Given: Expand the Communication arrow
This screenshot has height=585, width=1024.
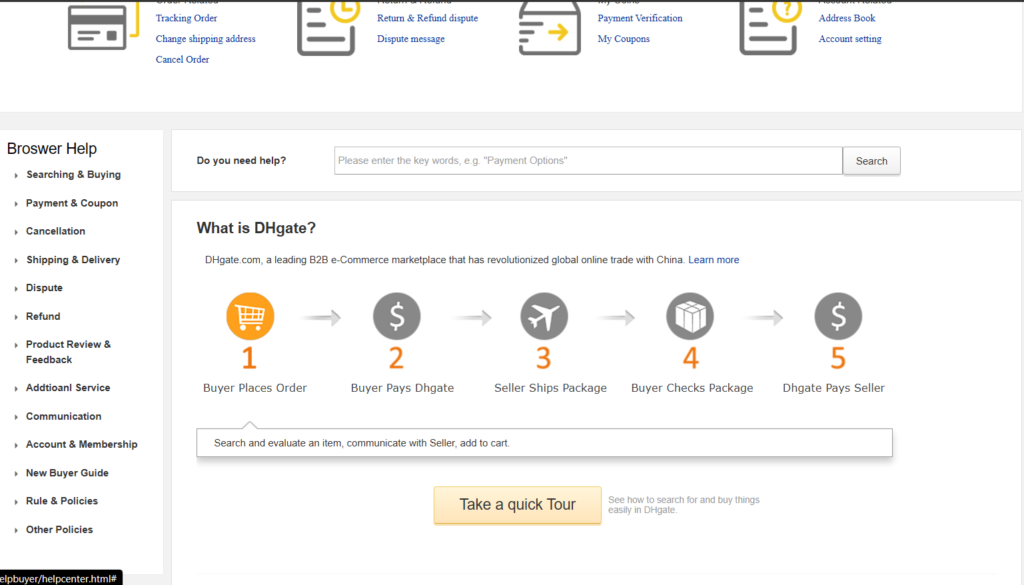Looking at the screenshot, I should (16, 417).
